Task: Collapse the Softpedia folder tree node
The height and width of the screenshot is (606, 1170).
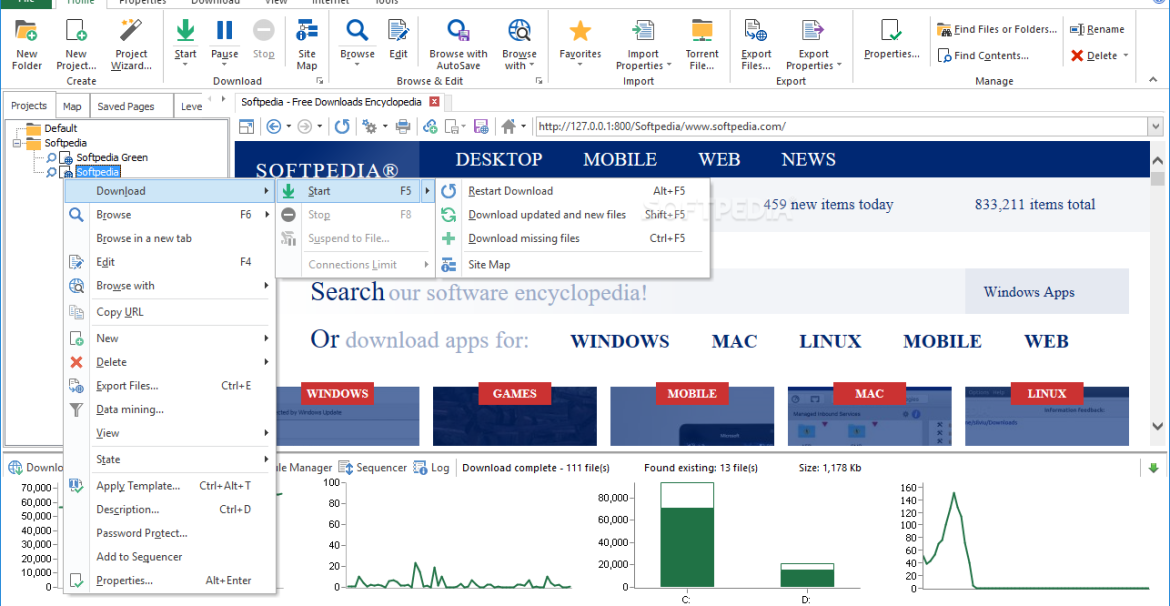Action: coord(16,143)
